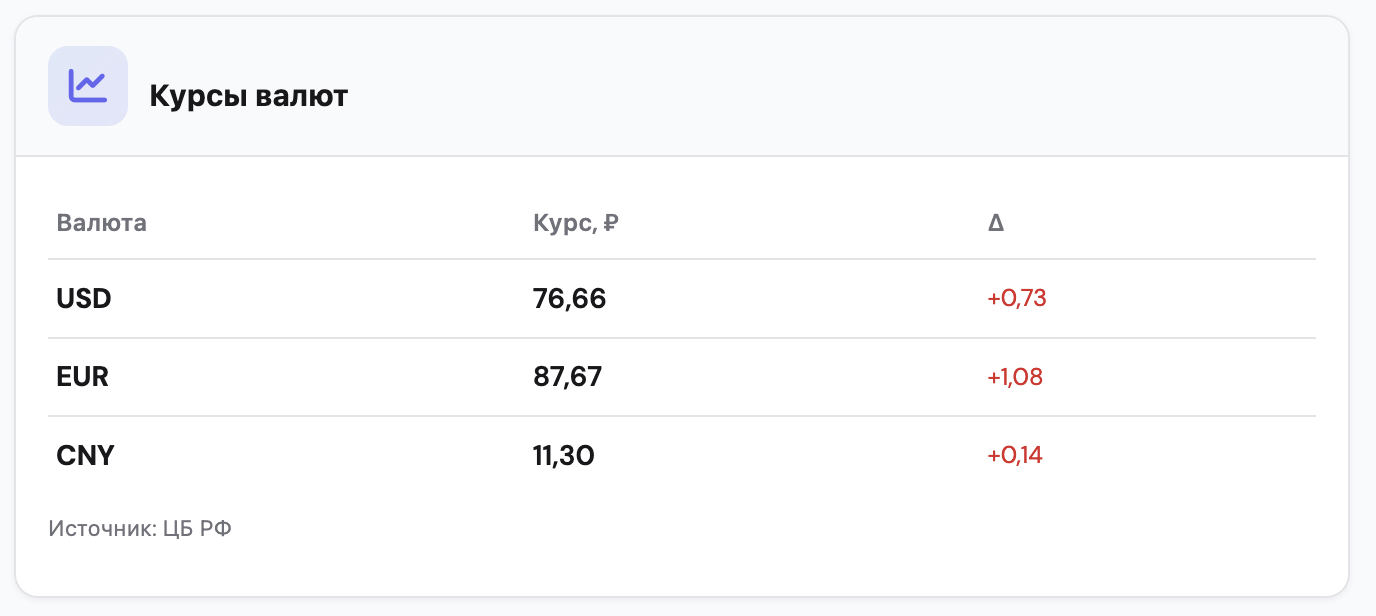Click the USD rate 76,66

(x=570, y=298)
